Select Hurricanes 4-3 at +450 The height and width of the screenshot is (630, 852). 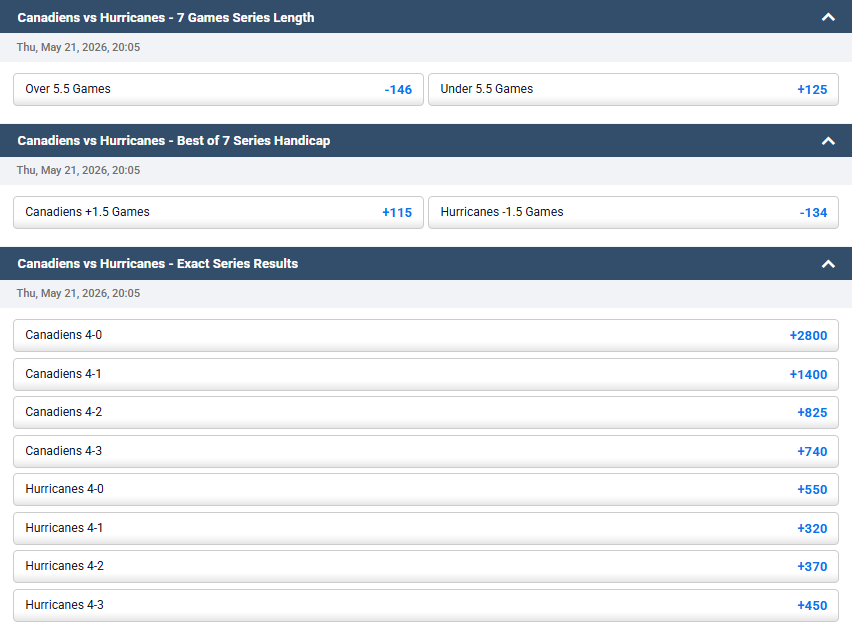425,606
